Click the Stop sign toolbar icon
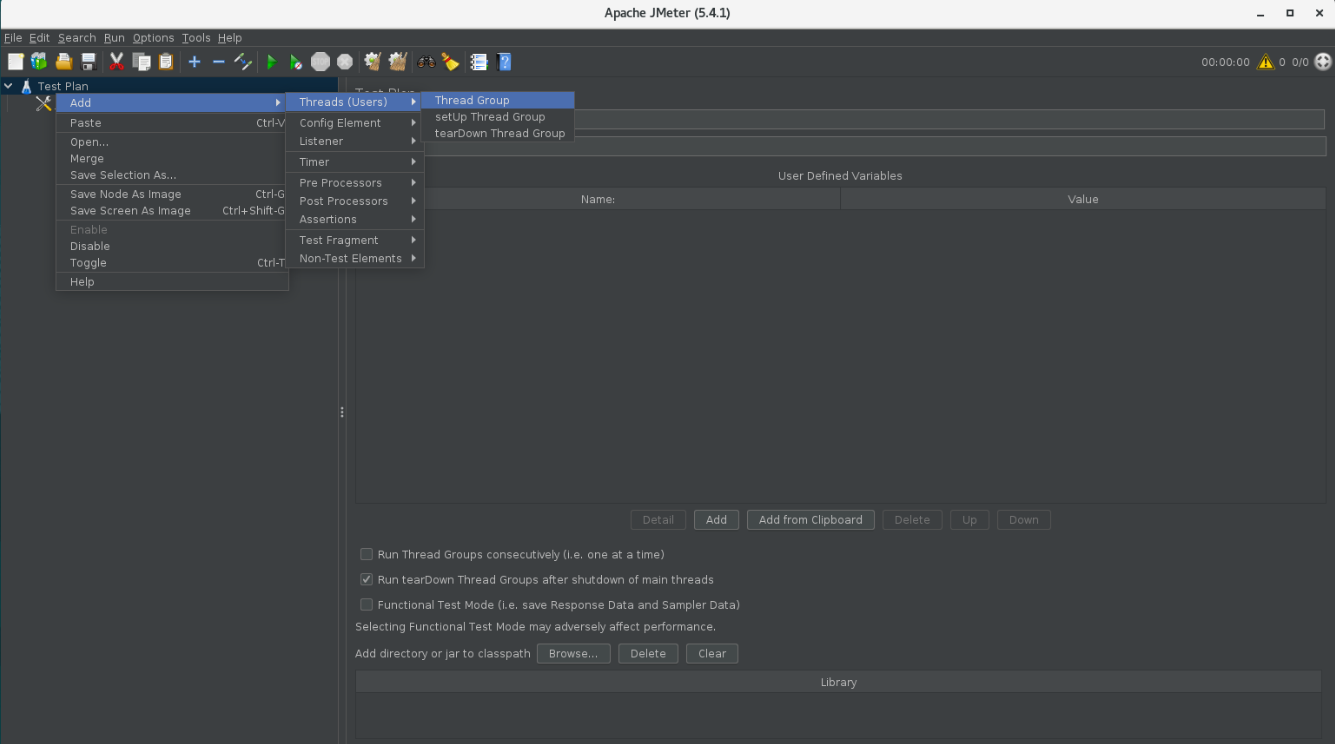This screenshot has width=1335, height=746. [x=320, y=62]
